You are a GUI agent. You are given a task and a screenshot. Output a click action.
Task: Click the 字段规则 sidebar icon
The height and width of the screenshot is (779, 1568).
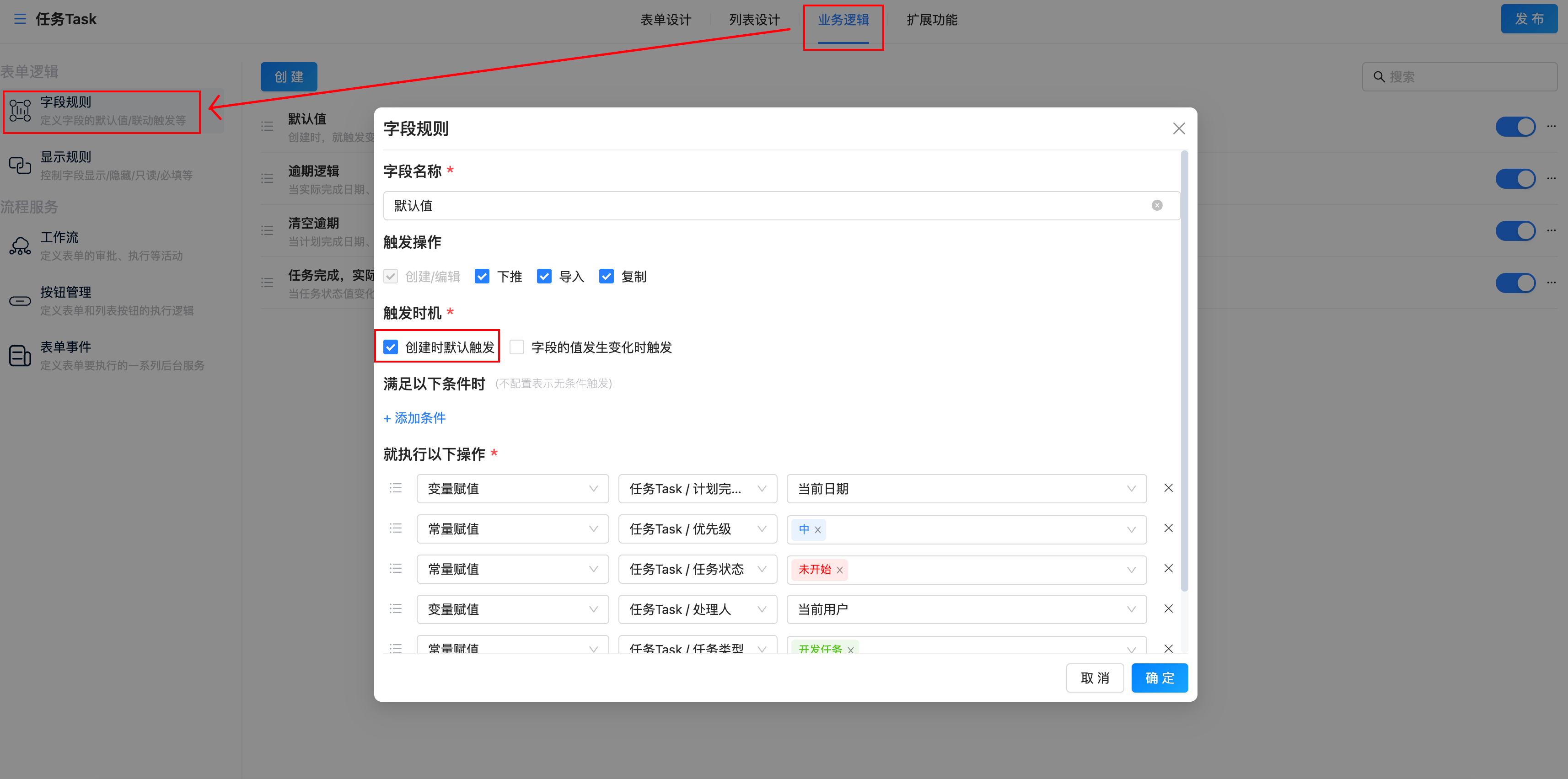[20, 111]
